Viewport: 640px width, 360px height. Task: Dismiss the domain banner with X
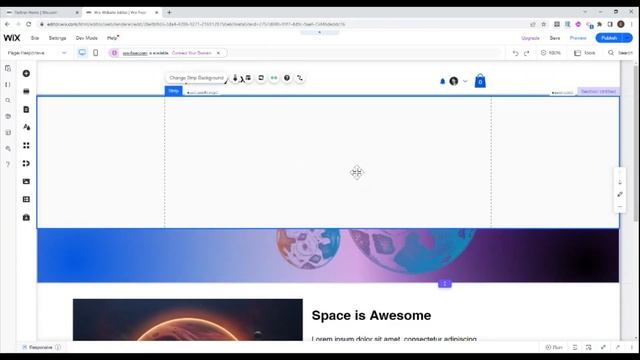pyautogui.click(x=218, y=53)
